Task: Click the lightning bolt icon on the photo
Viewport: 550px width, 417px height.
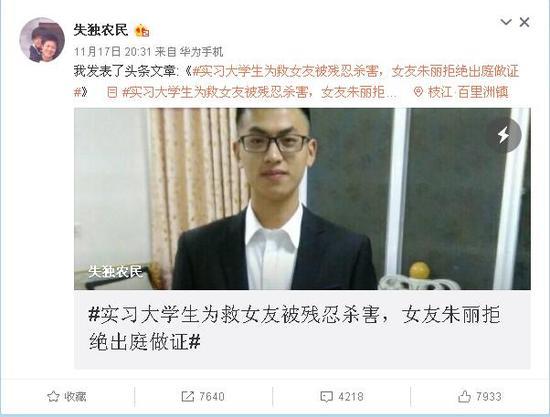Action: click(x=504, y=135)
